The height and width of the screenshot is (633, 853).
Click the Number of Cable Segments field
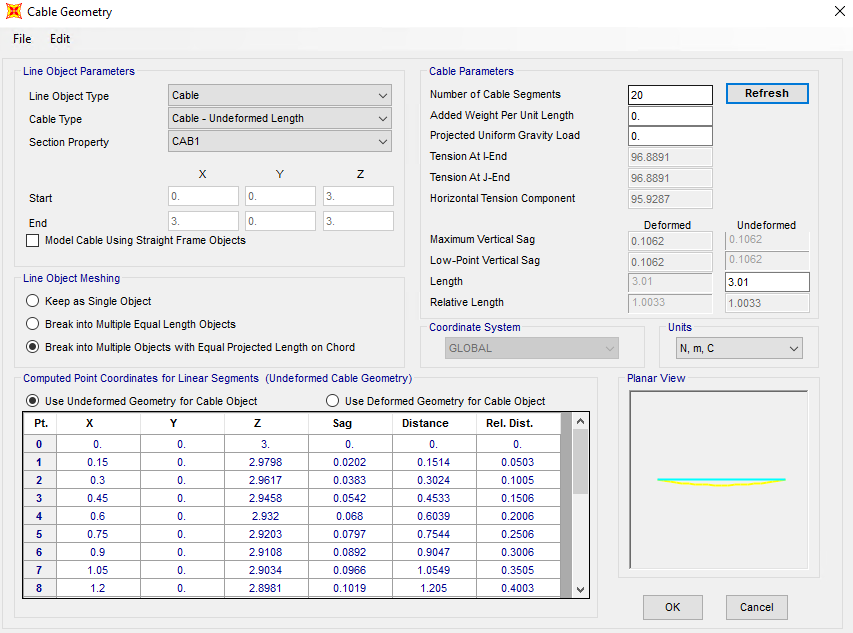670,95
